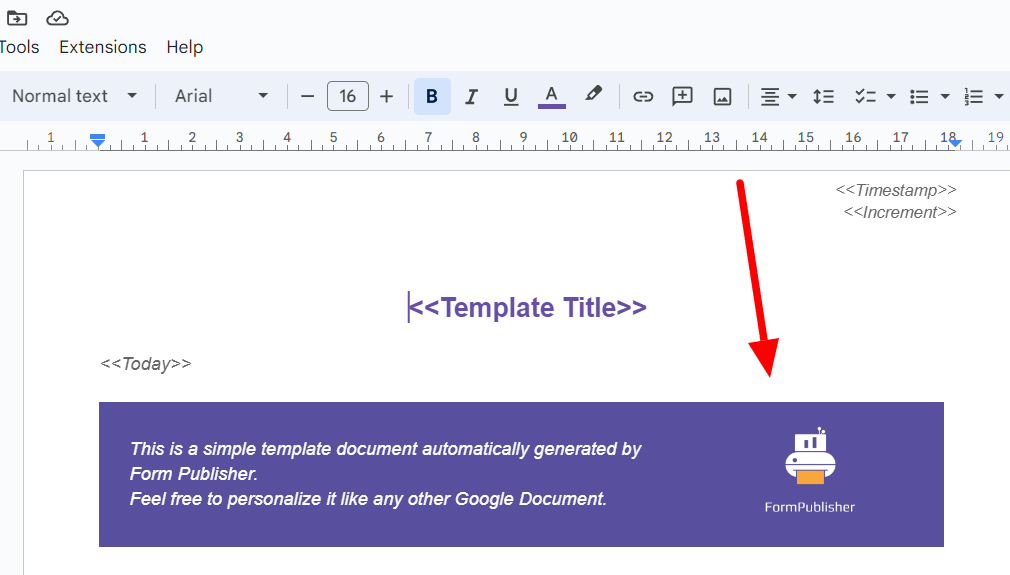
Task: Click the text 'Form Publisher.' in banner
Action: (x=194, y=474)
